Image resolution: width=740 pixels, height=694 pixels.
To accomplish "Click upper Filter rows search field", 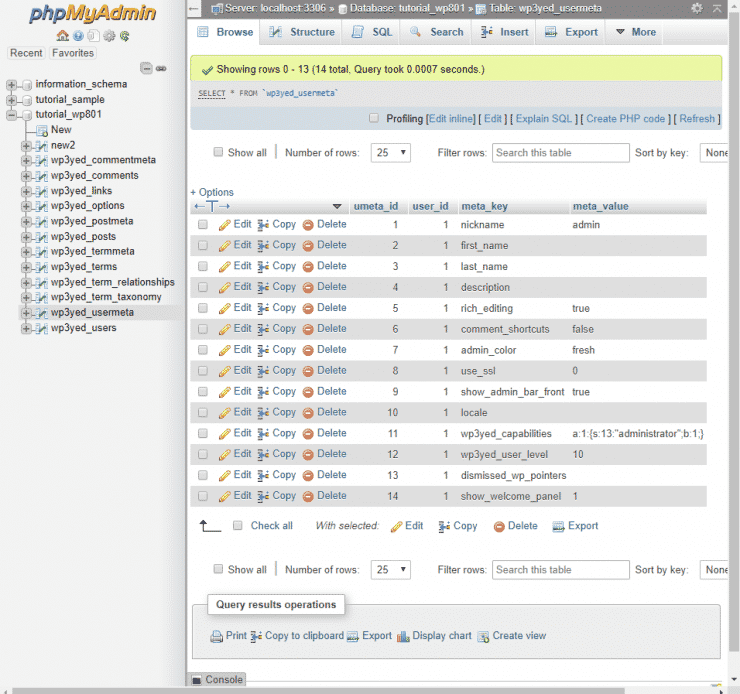I will click(x=561, y=153).
